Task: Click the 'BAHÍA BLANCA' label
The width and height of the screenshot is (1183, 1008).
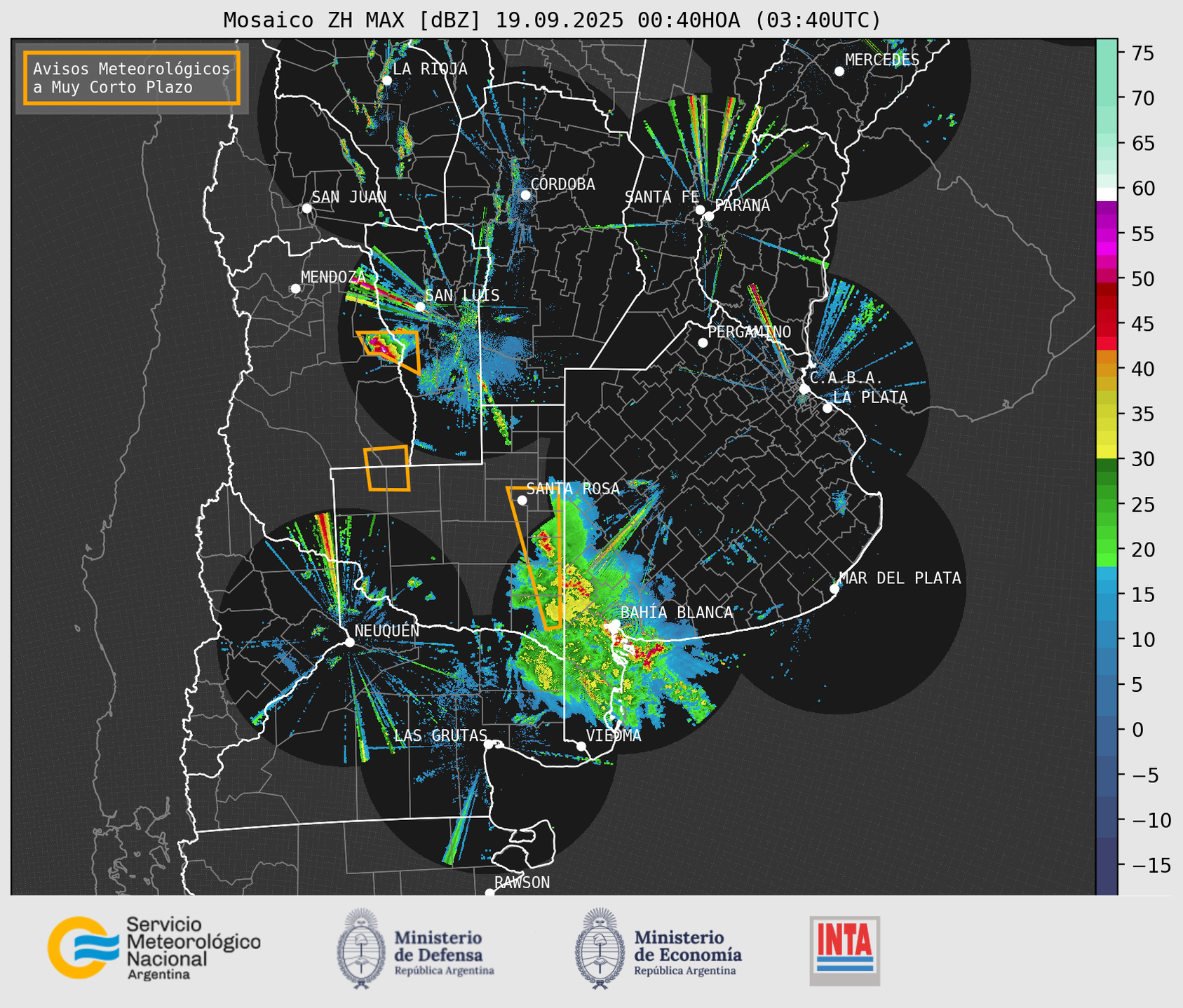Action: [677, 613]
